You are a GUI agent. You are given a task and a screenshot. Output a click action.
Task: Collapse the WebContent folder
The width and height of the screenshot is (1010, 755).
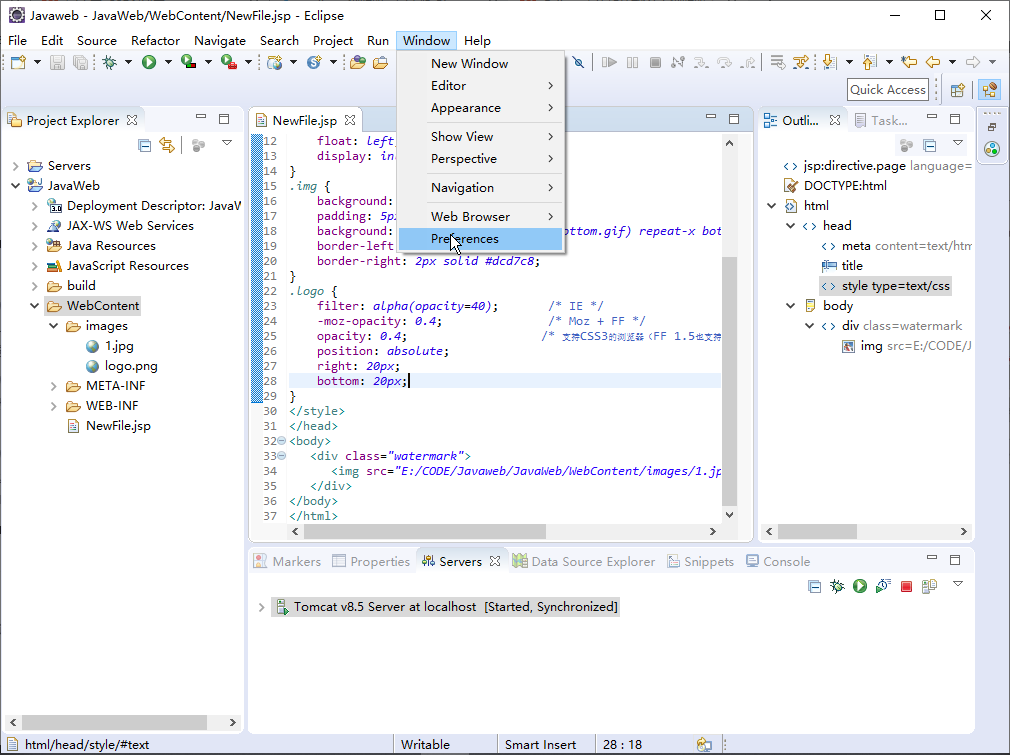click(x=35, y=305)
